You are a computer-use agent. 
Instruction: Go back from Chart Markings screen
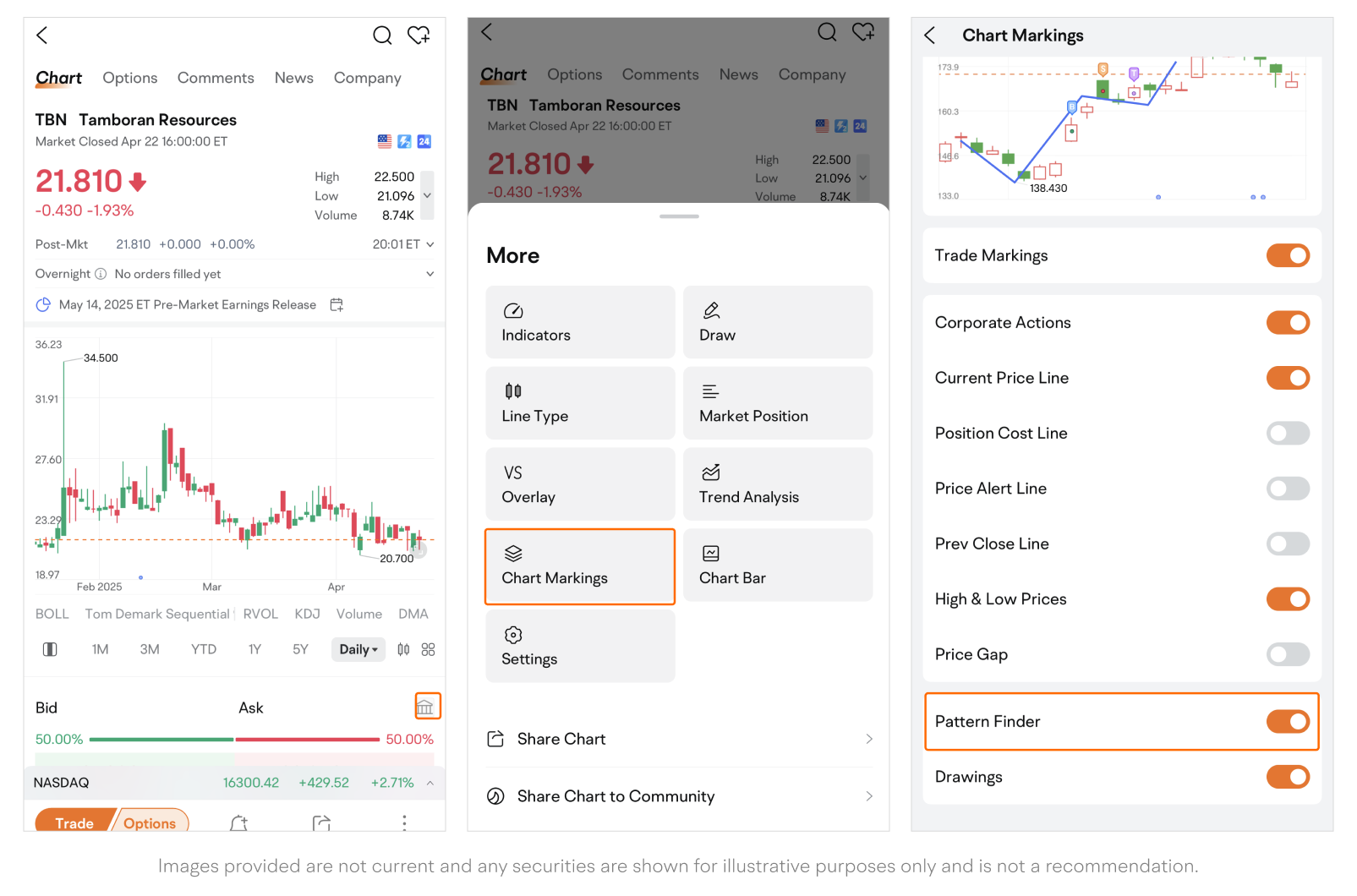click(x=930, y=36)
